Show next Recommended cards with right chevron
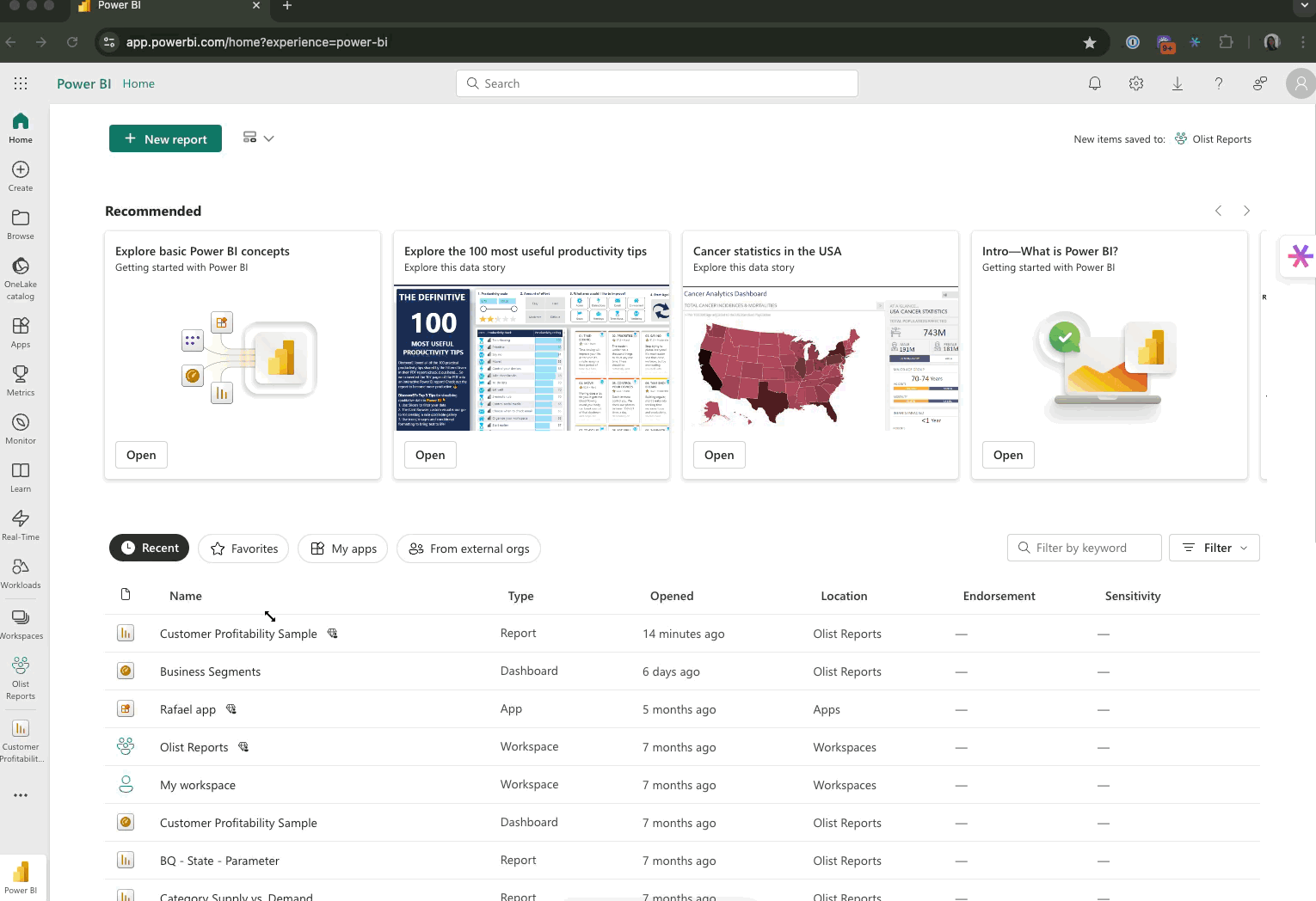 point(1246,211)
